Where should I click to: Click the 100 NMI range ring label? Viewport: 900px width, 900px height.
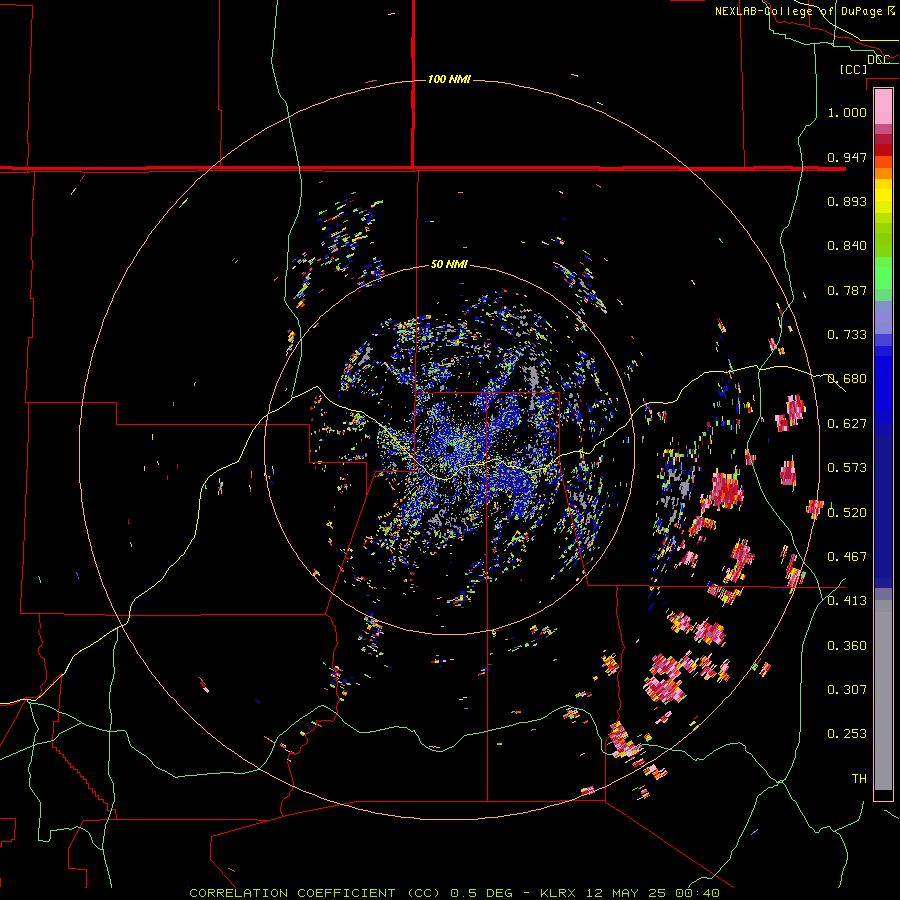coord(449,79)
